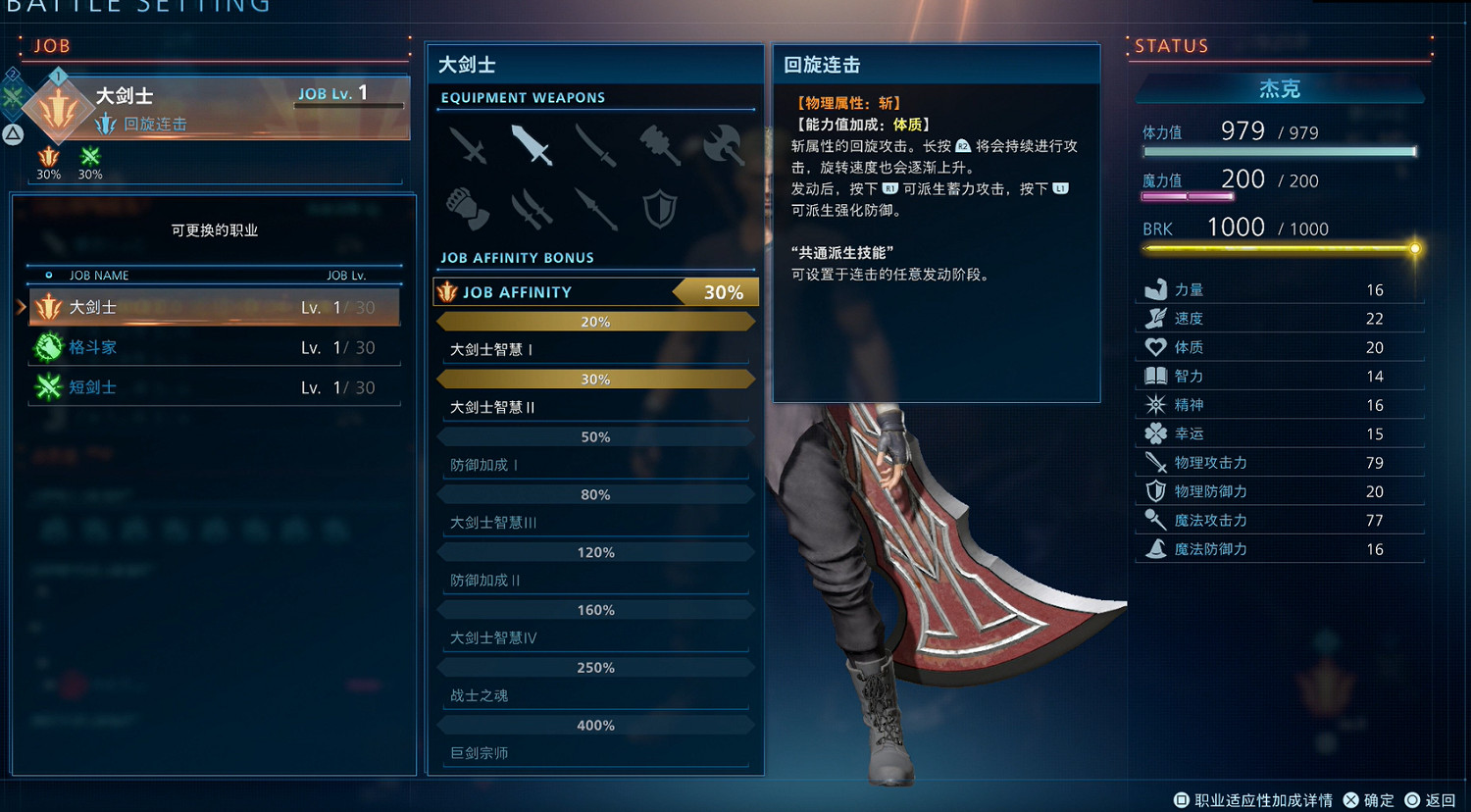Click the knuckles gauntlet weapon icon
The width and height of the screenshot is (1471, 812).
(x=468, y=209)
